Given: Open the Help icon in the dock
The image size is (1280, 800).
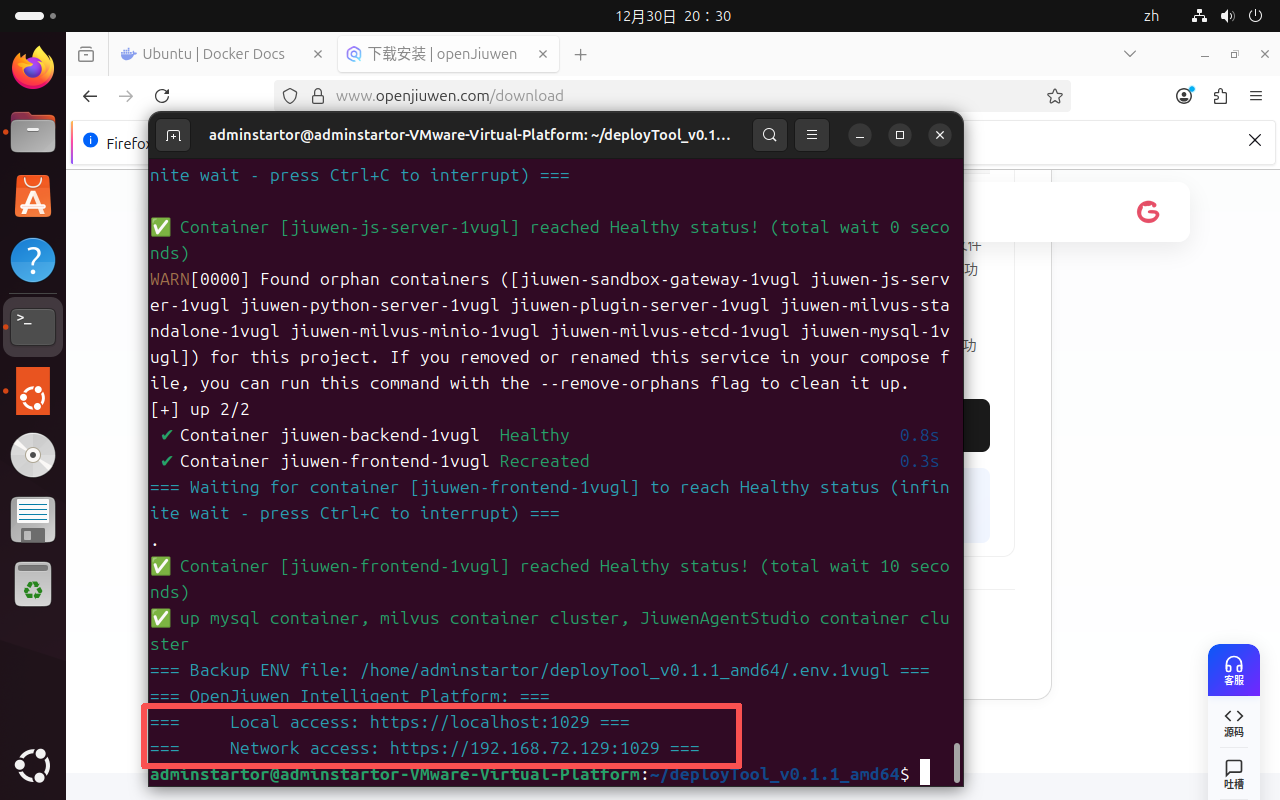Looking at the screenshot, I should (33, 262).
